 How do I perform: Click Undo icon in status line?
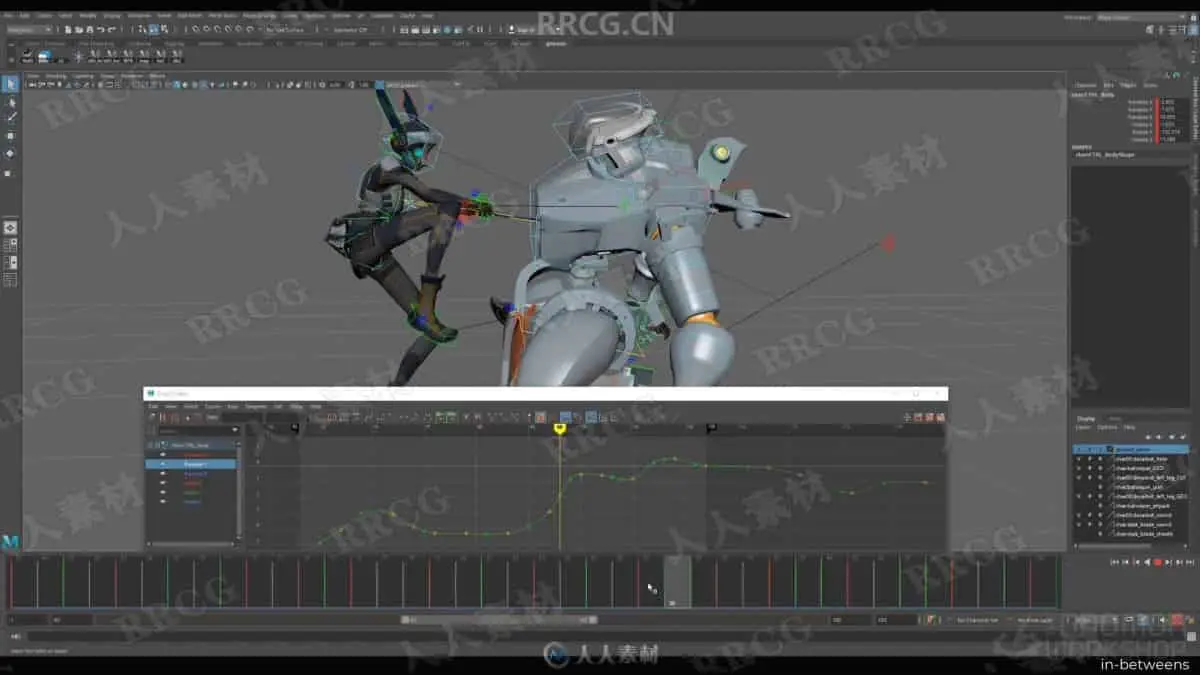point(101,29)
